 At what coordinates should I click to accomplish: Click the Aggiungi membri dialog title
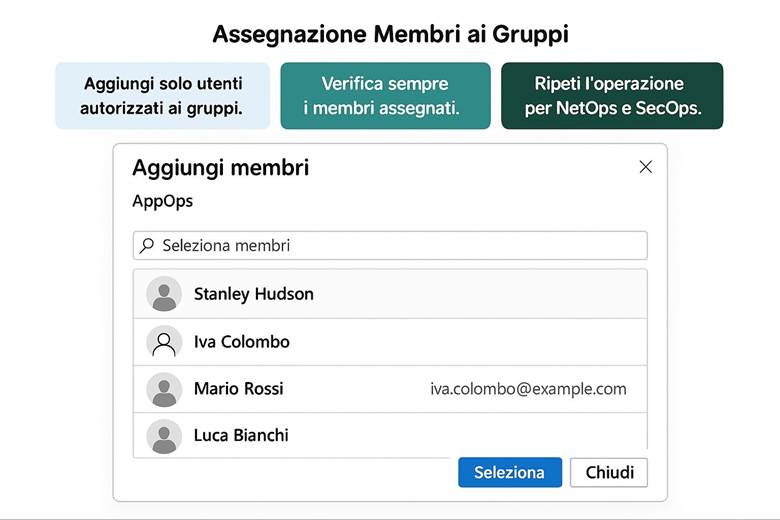tap(220, 167)
